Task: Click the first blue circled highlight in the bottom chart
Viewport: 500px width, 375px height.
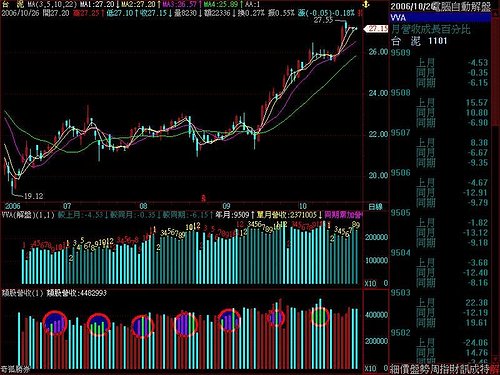Action: click(55, 323)
